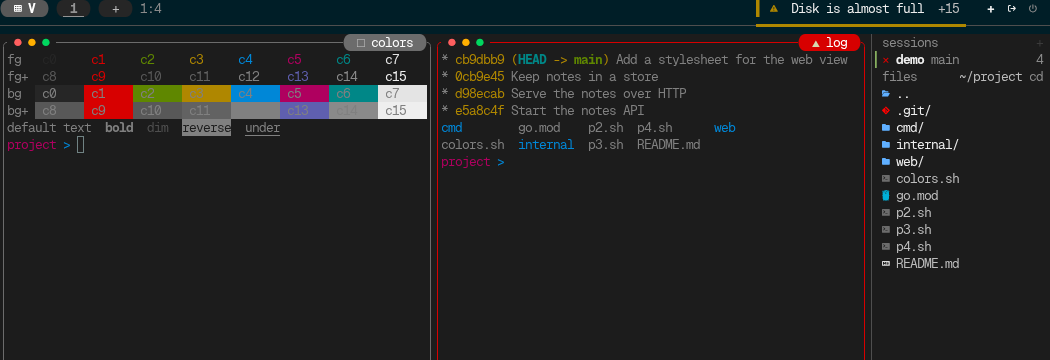Viewport: 1050px width, 360px height.
Task: Click the red x beside the demo session
Action: tap(886, 60)
